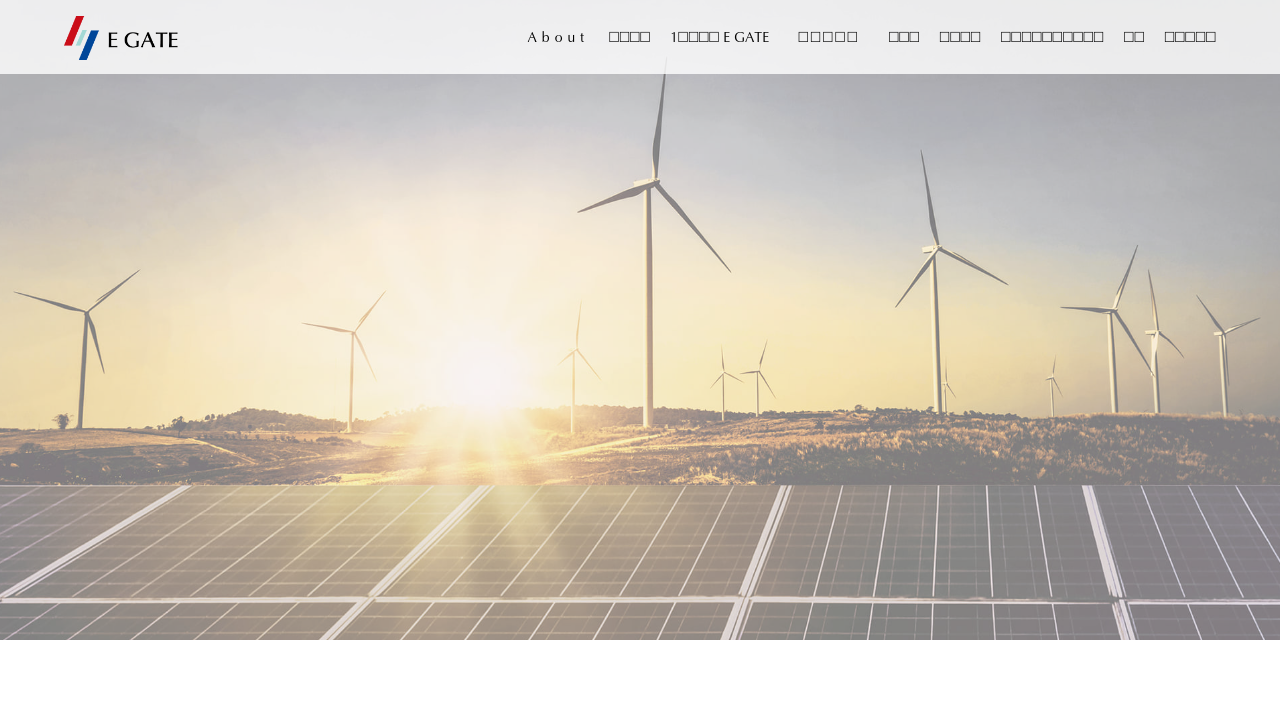
Task: Click the four-character item before the longest nav link
Action: tap(959, 37)
